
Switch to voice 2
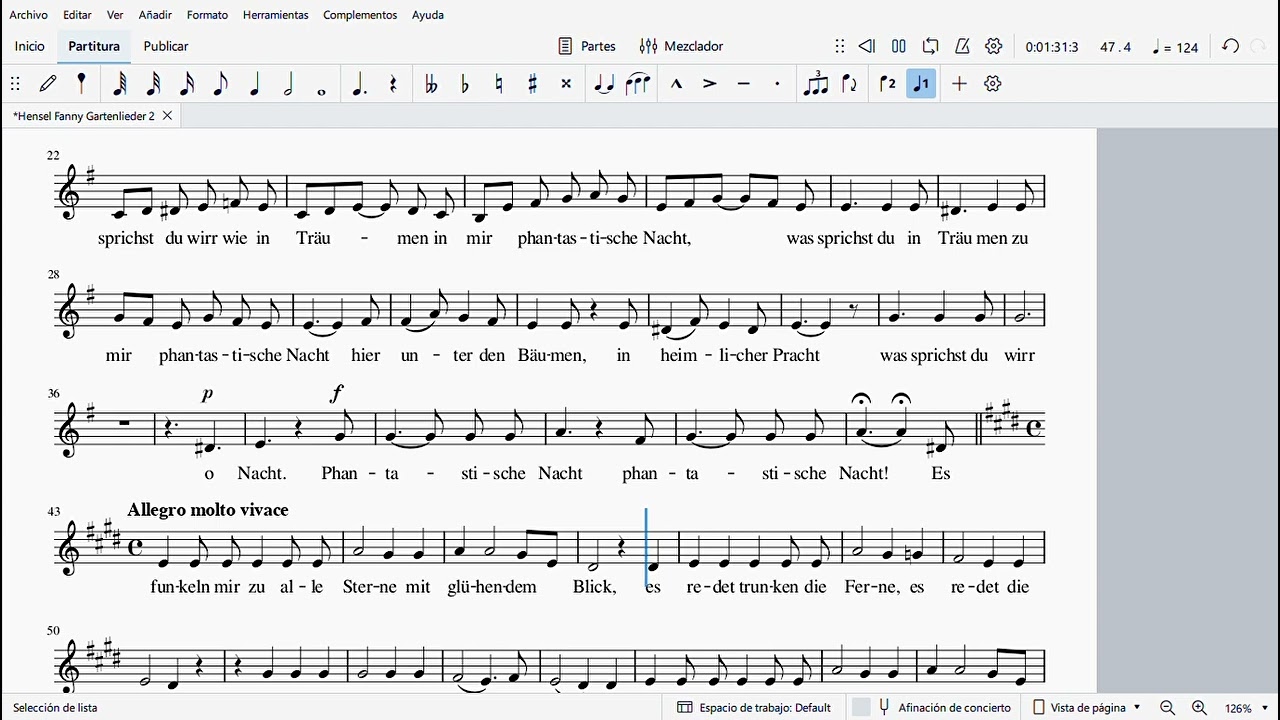[x=888, y=84]
